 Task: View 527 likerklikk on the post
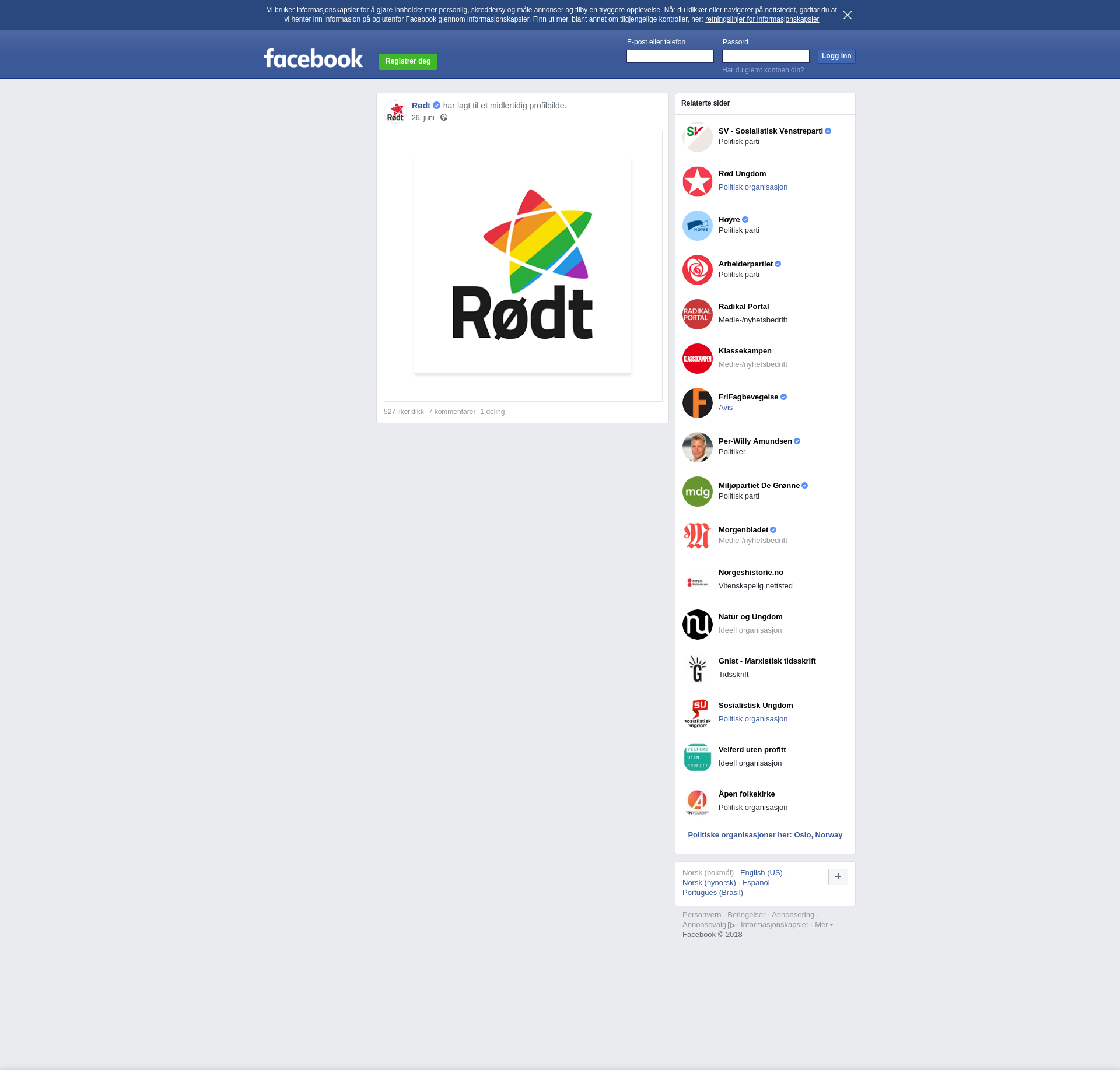point(404,412)
